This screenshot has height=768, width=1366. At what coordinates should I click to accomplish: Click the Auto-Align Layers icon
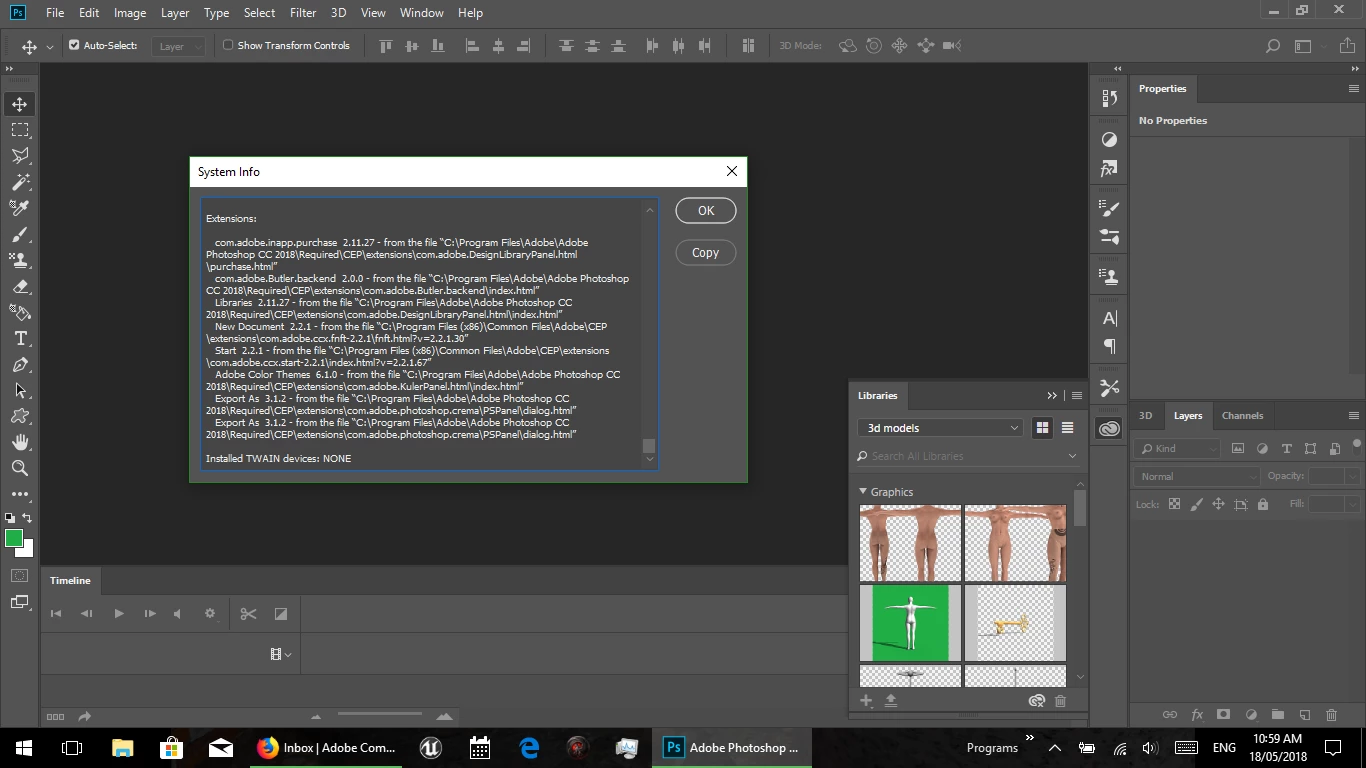(748, 46)
